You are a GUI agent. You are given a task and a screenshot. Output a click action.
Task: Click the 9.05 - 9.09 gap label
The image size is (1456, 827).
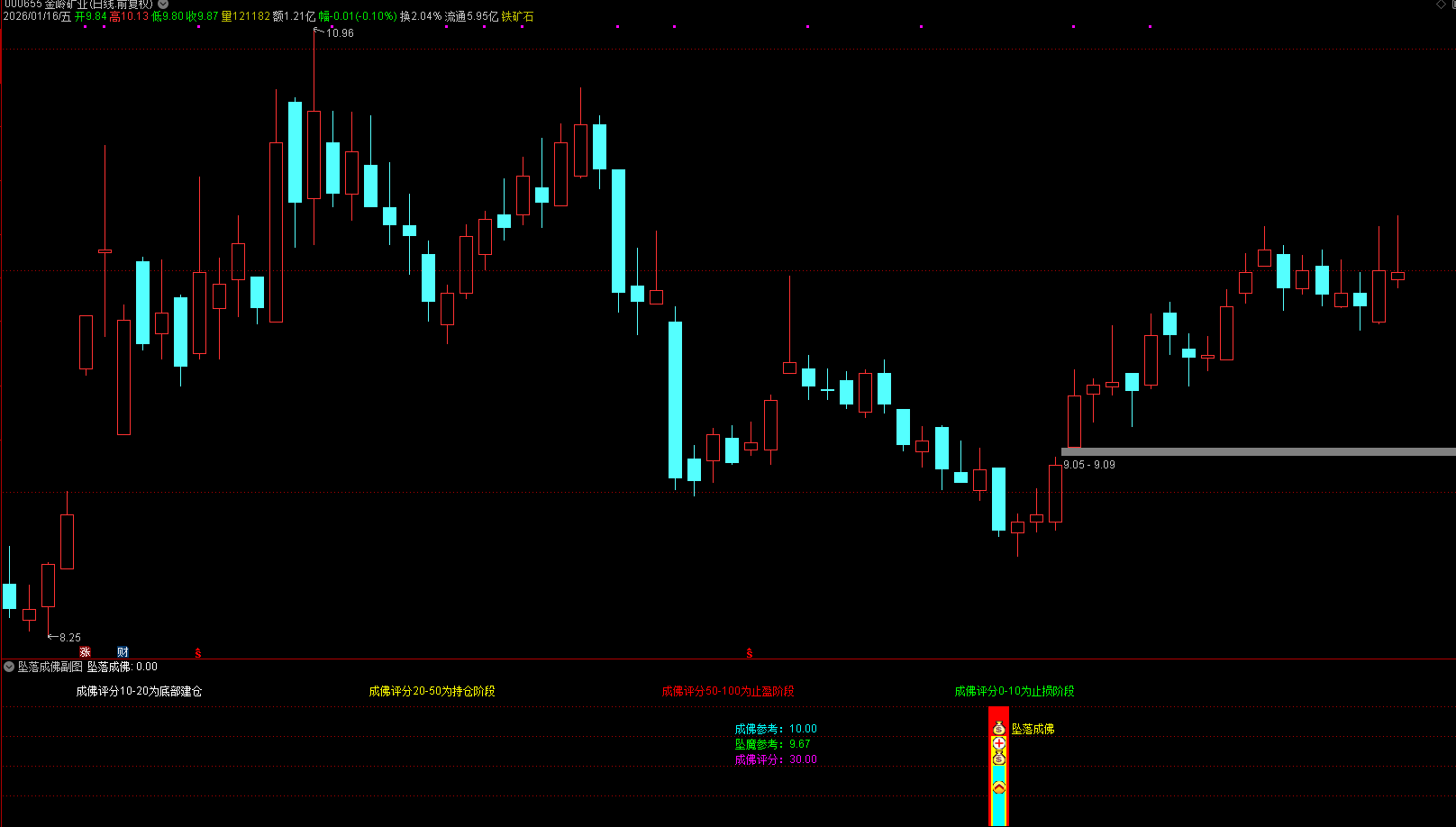1089,465
